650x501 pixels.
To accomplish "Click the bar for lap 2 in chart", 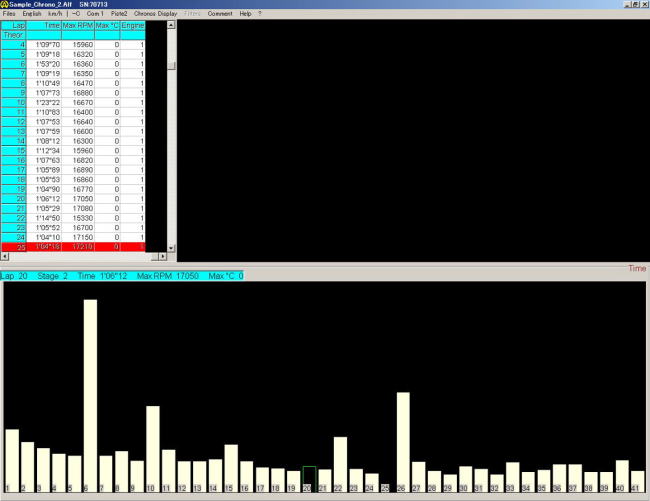I will pyautogui.click(x=28, y=467).
